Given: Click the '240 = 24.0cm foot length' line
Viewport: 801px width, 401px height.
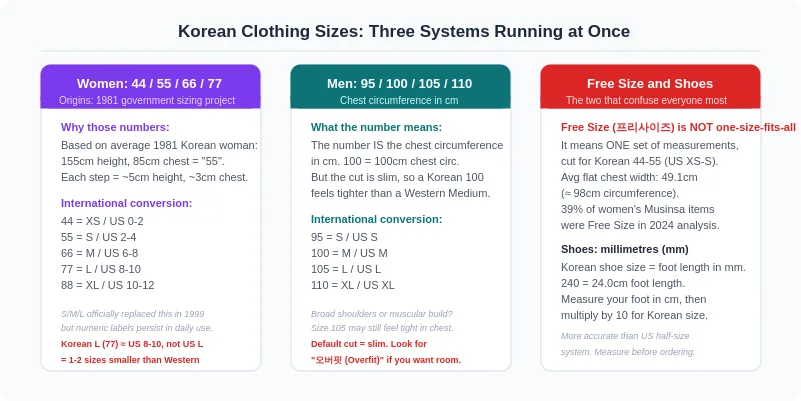Looking at the screenshot, I should click(623, 283).
